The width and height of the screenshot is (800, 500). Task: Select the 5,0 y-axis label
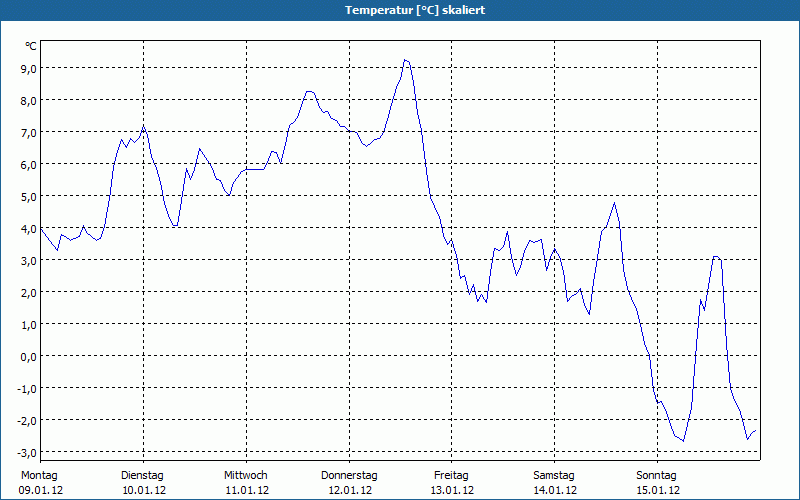point(28,196)
